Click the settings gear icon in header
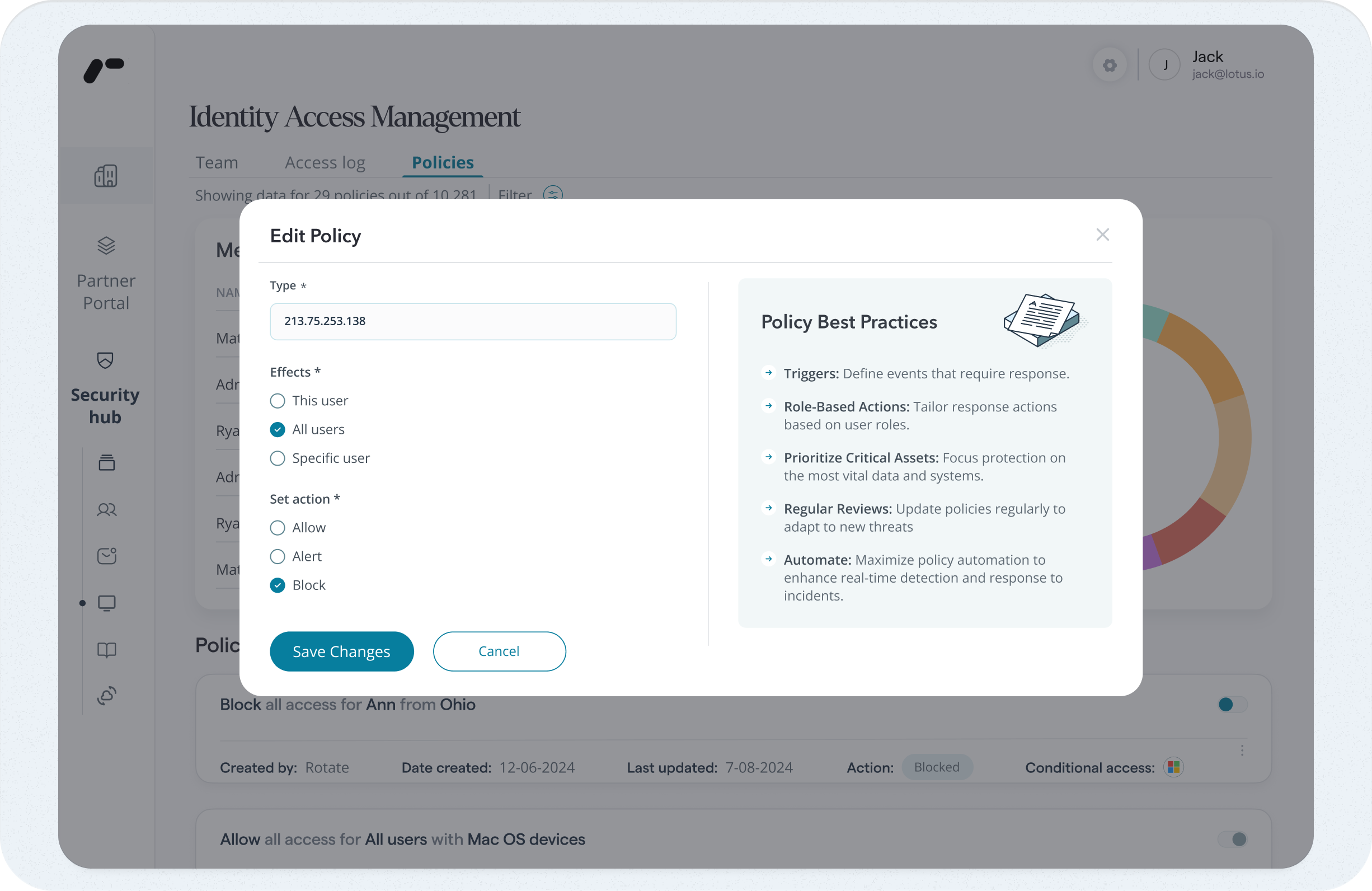The height and width of the screenshot is (891, 1372). (x=1110, y=65)
